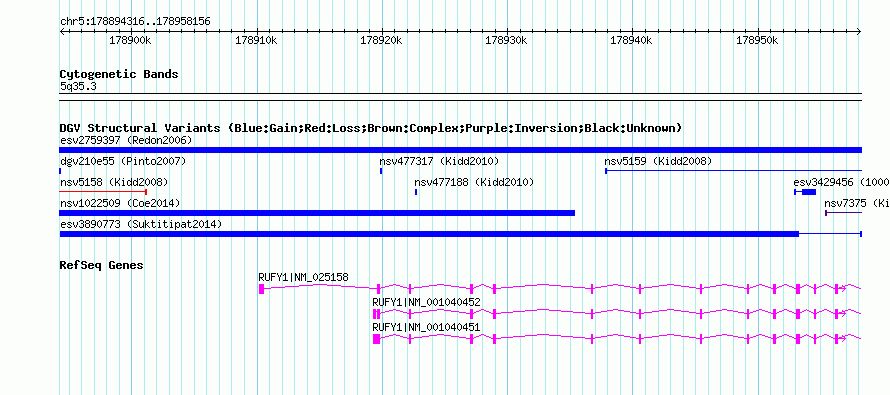The image size is (890, 395).
Task: Select the thin blue line under nsv5159
Action: [x=734, y=171]
